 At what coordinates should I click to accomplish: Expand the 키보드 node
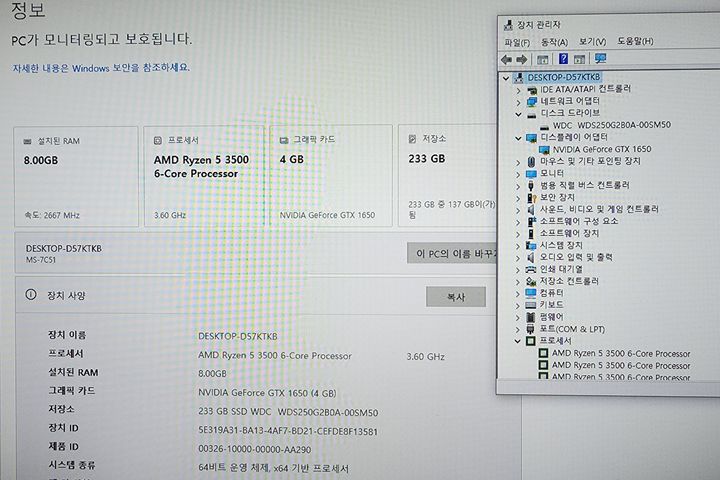[x=518, y=305]
